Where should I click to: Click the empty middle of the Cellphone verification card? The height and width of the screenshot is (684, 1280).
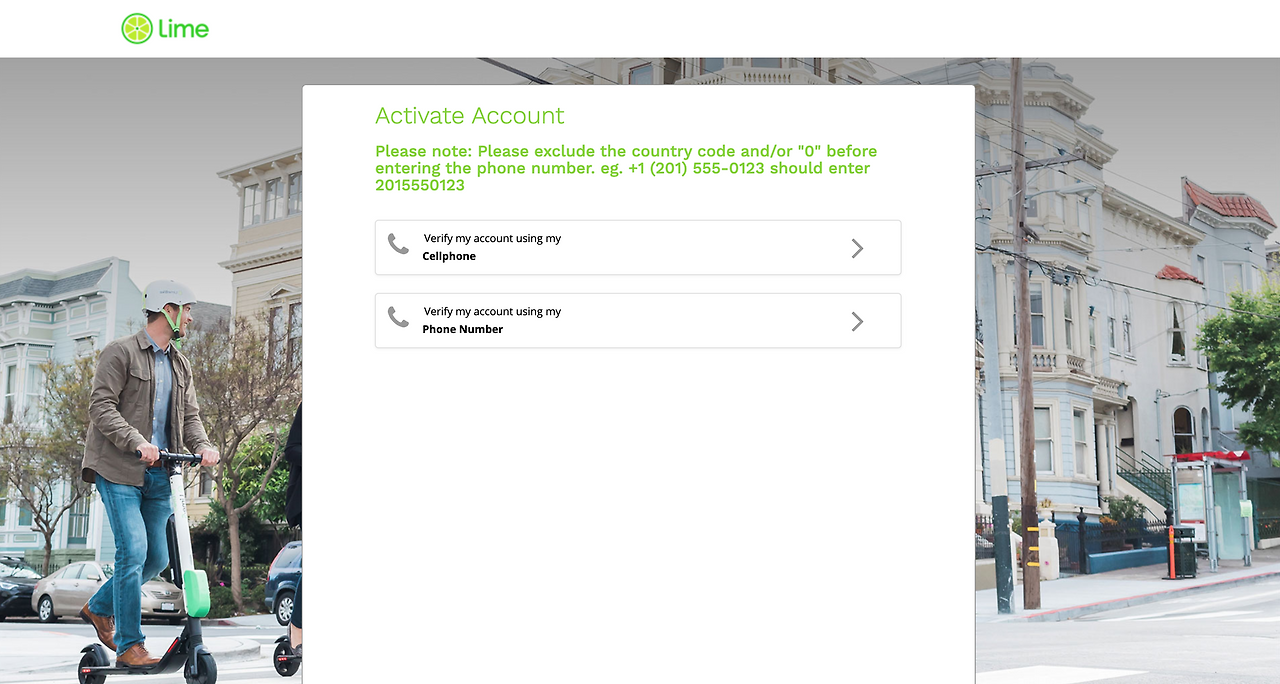pos(700,248)
